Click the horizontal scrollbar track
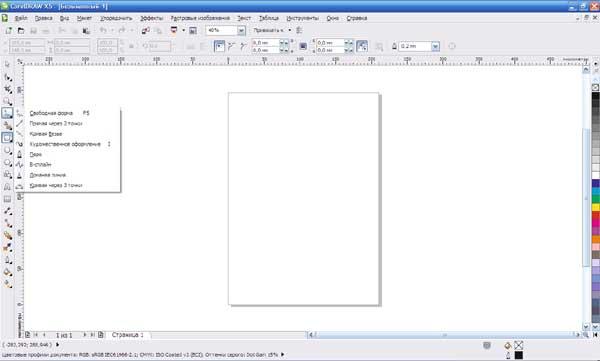Image resolution: width=600 pixels, height=361 pixels. [445, 335]
